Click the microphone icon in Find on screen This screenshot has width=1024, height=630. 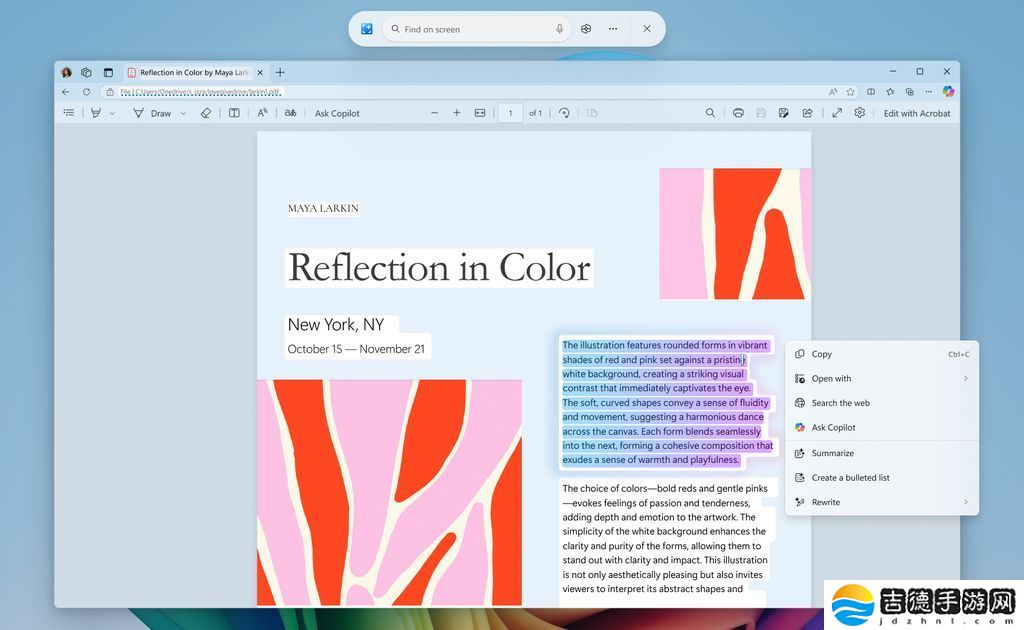click(560, 29)
